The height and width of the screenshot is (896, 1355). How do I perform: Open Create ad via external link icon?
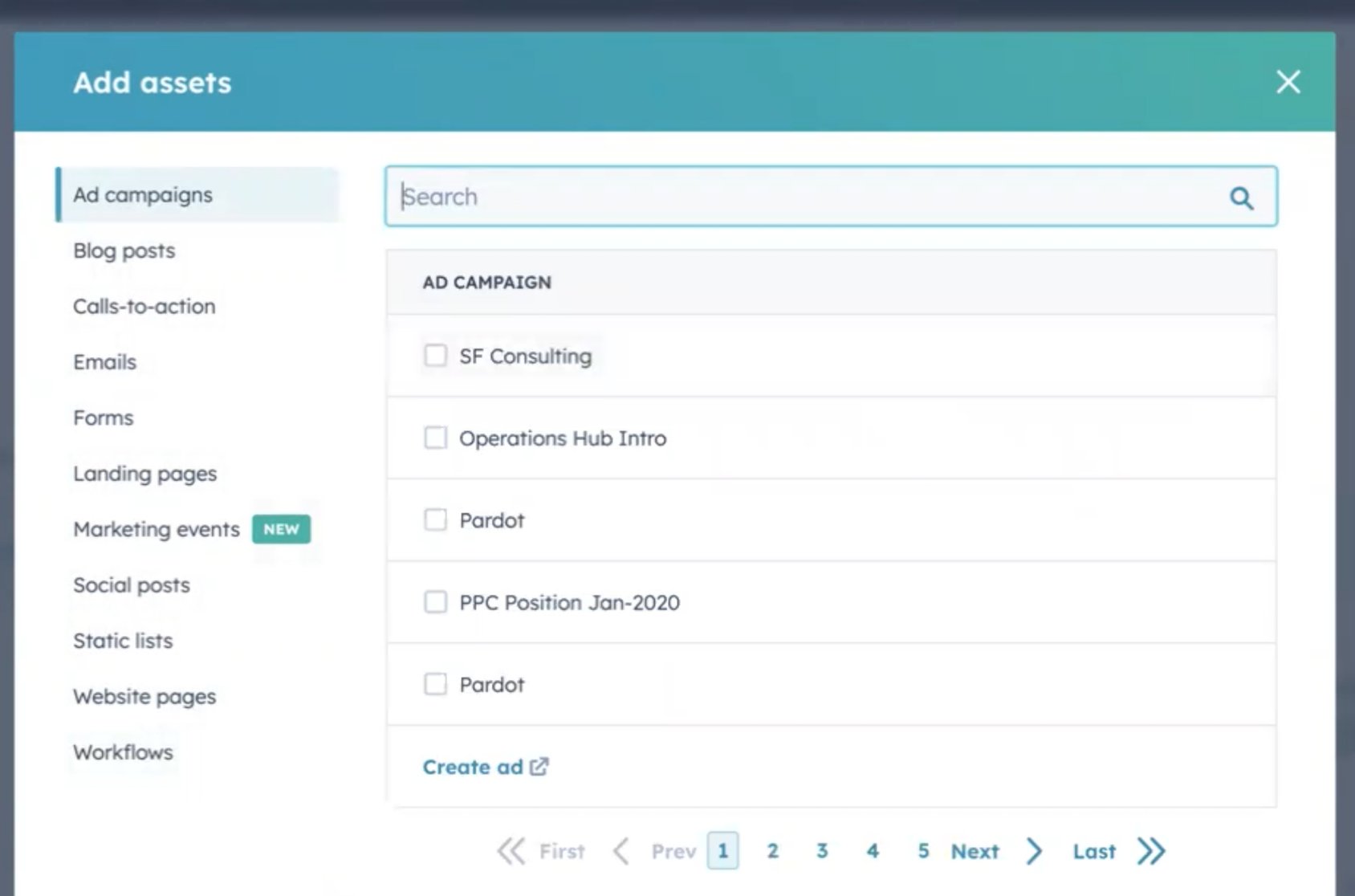pyautogui.click(x=538, y=766)
